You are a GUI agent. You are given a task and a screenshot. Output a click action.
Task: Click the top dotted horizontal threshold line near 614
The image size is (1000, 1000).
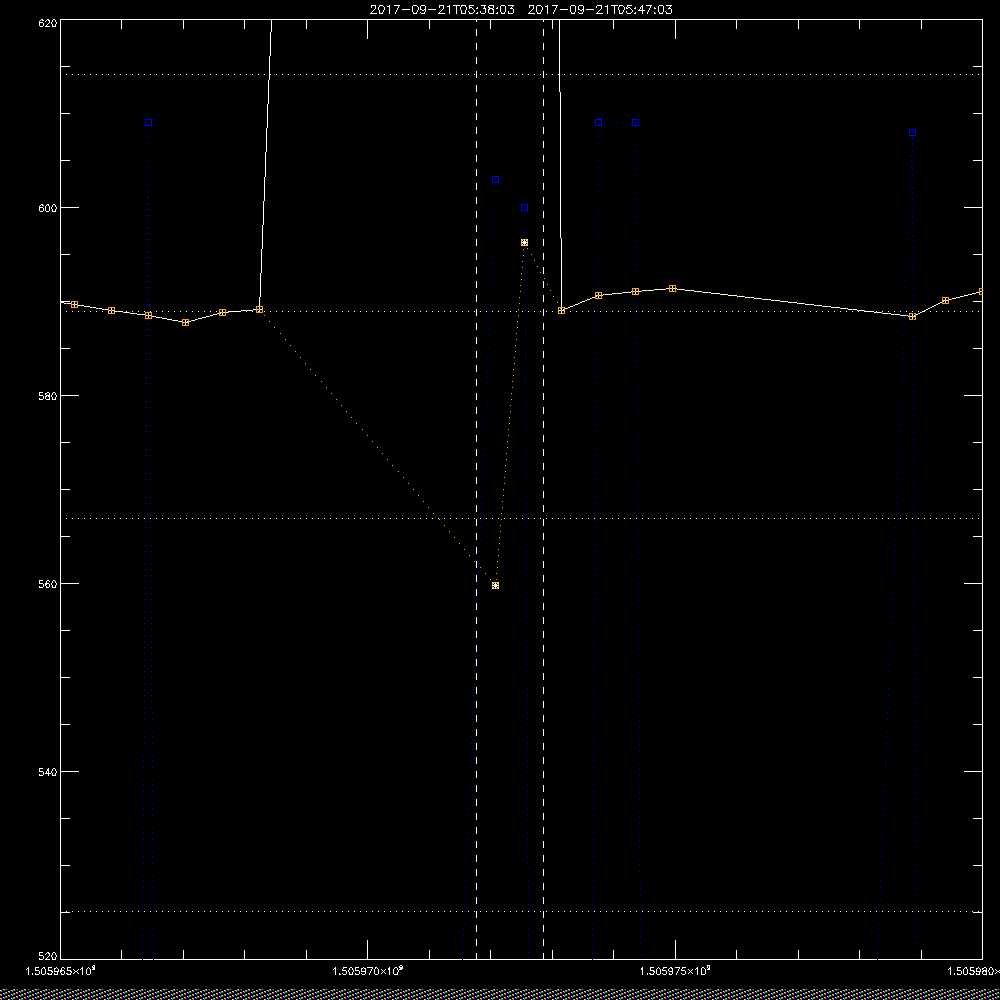[522, 75]
